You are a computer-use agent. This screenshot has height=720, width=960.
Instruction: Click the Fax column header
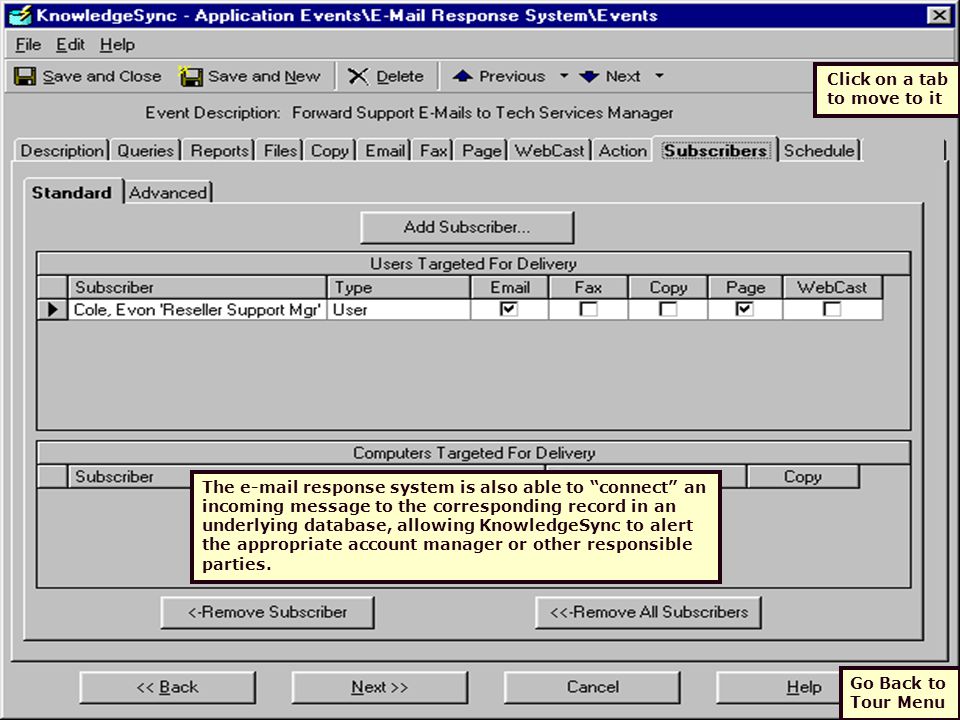588,287
